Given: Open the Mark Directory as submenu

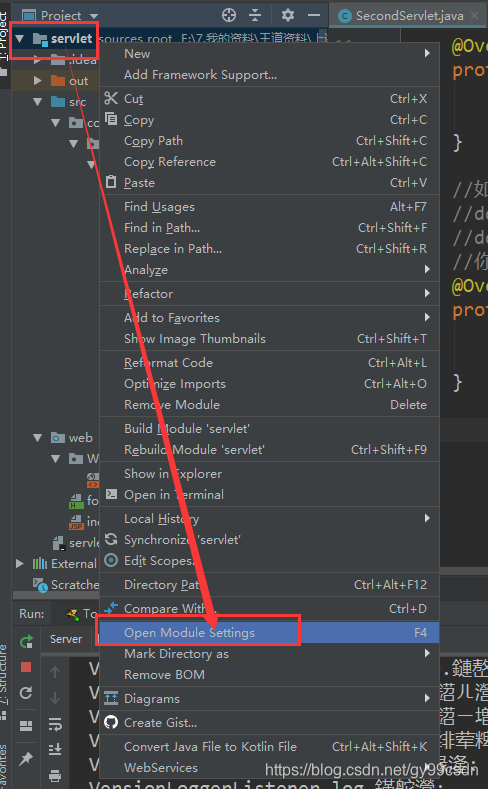Looking at the screenshot, I should pos(270,654).
